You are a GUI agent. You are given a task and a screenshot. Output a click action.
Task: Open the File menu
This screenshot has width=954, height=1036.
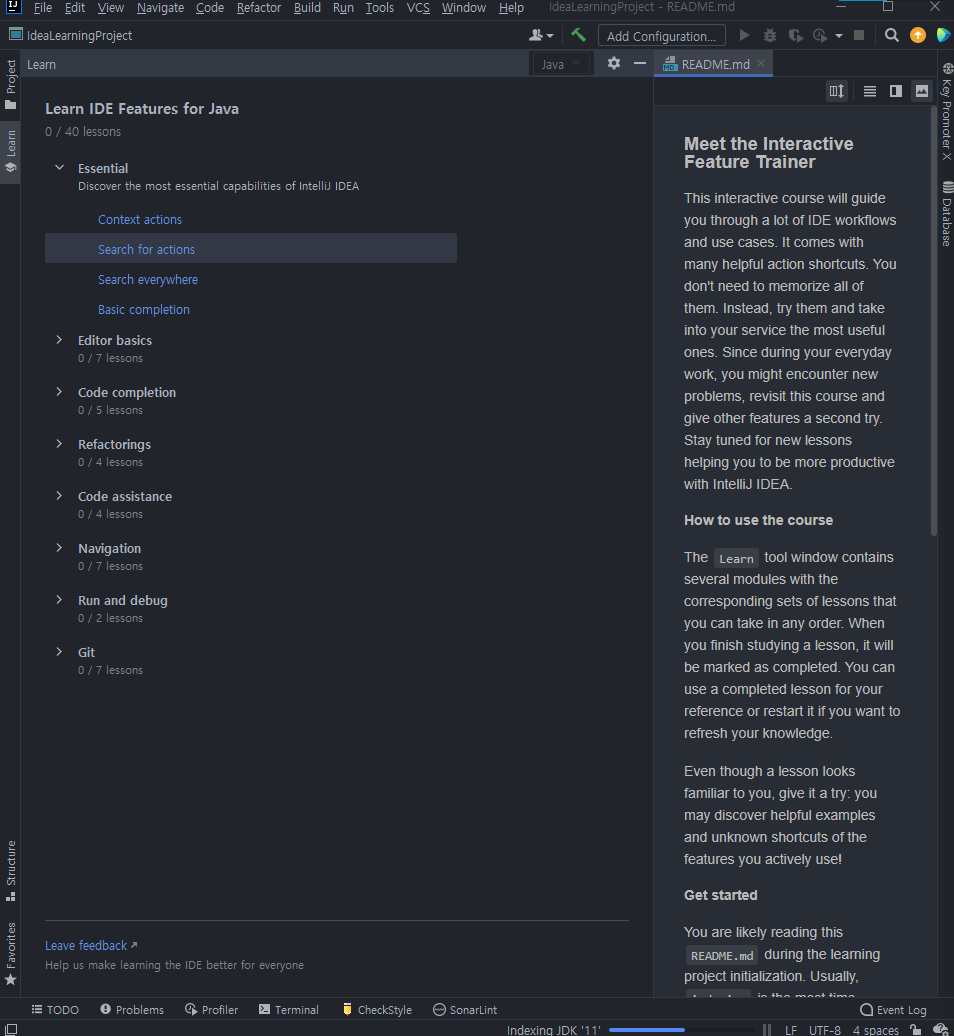coord(42,8)
